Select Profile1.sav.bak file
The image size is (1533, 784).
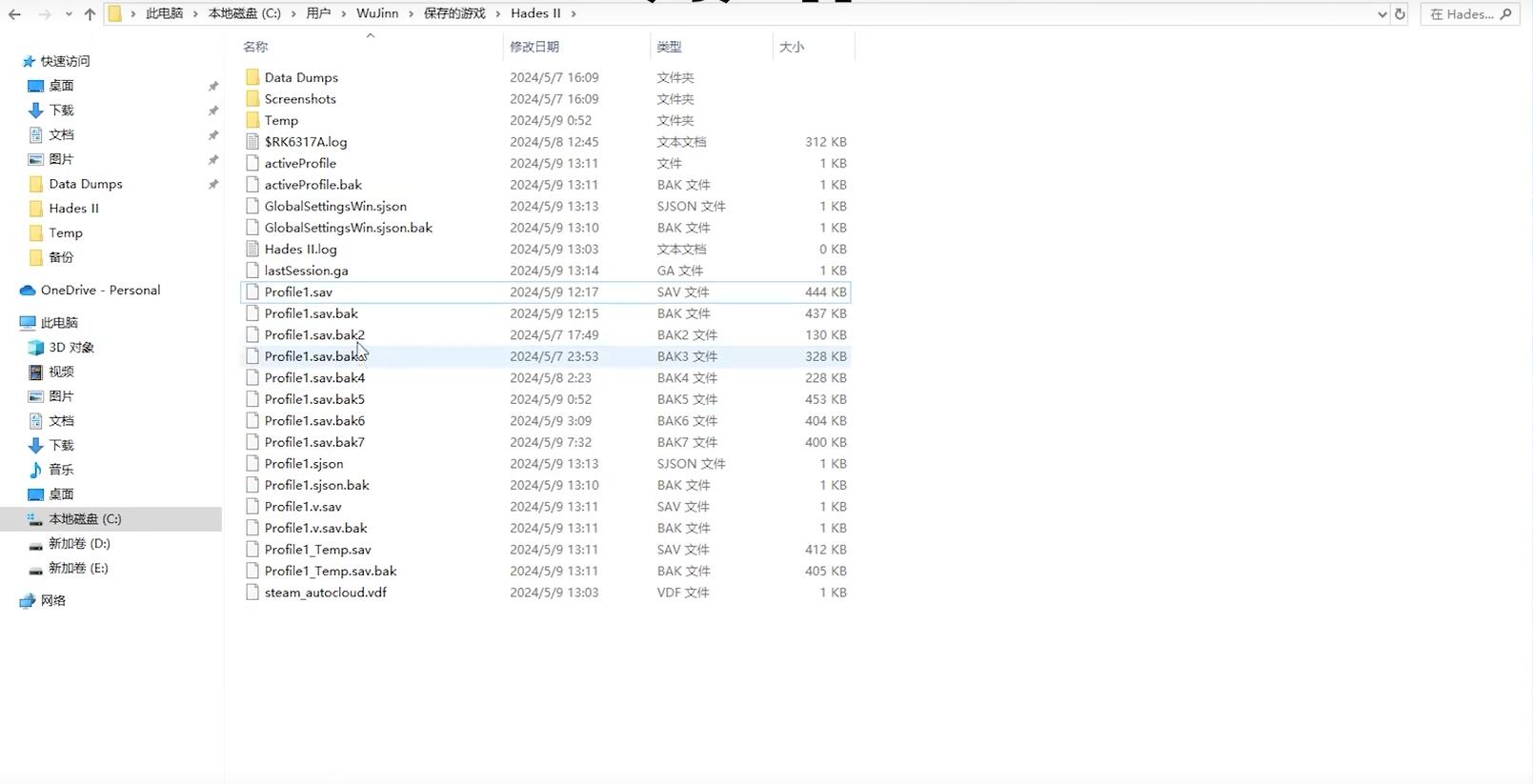(x=312, y=313)
